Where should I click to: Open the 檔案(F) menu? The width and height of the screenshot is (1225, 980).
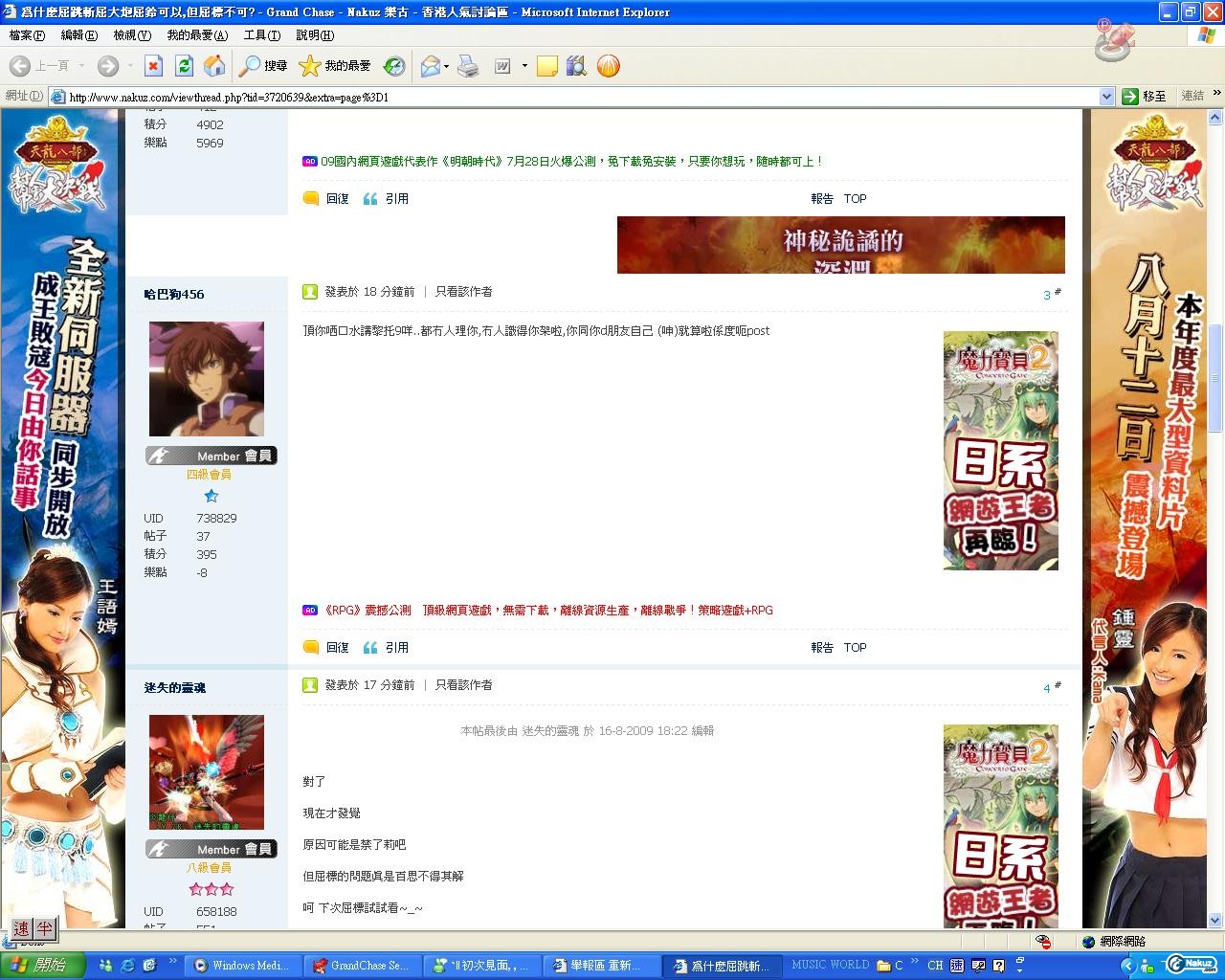pos(27,35)
